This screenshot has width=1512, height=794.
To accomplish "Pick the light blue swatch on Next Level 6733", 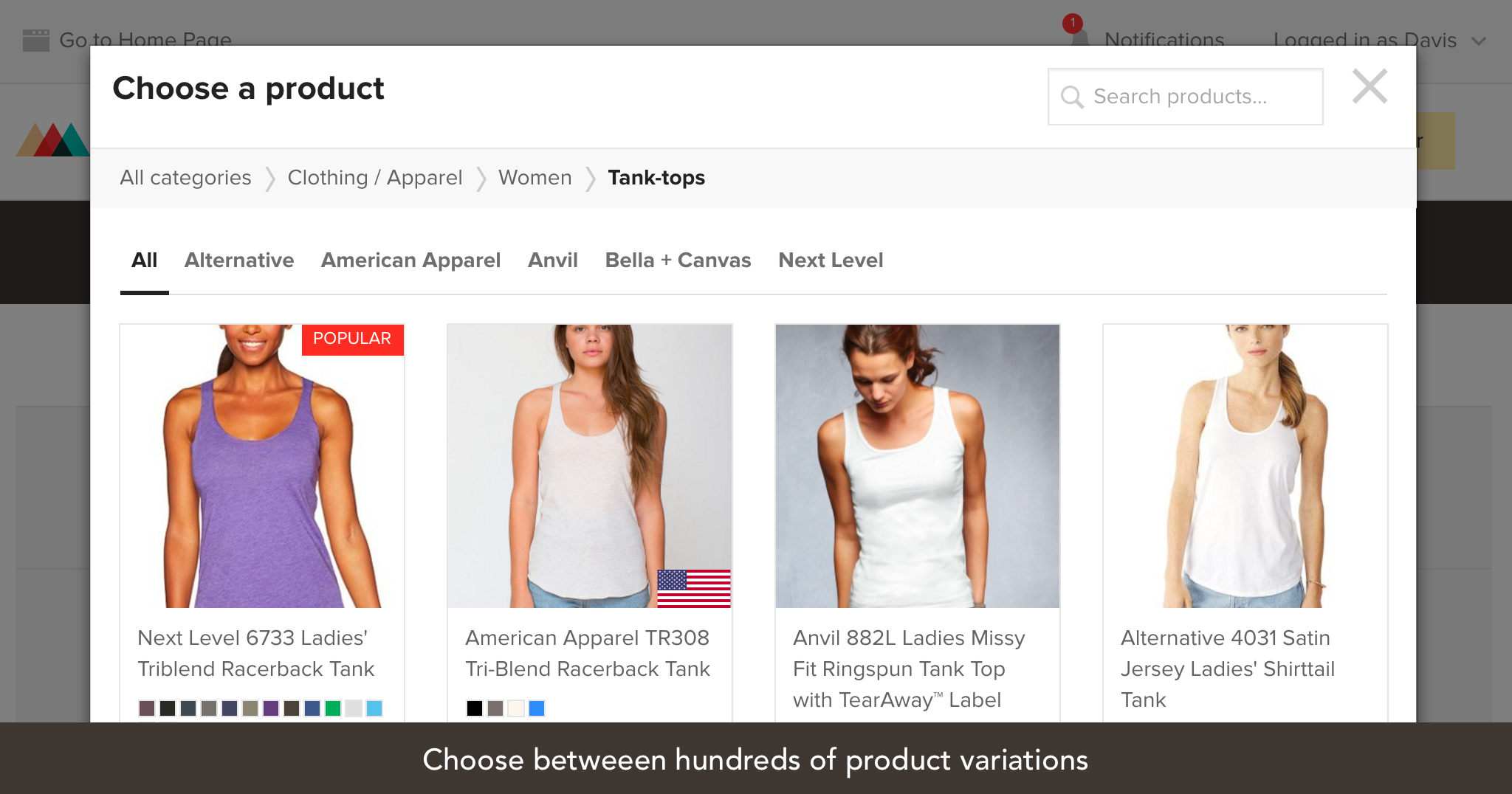I will click(374, 708).
